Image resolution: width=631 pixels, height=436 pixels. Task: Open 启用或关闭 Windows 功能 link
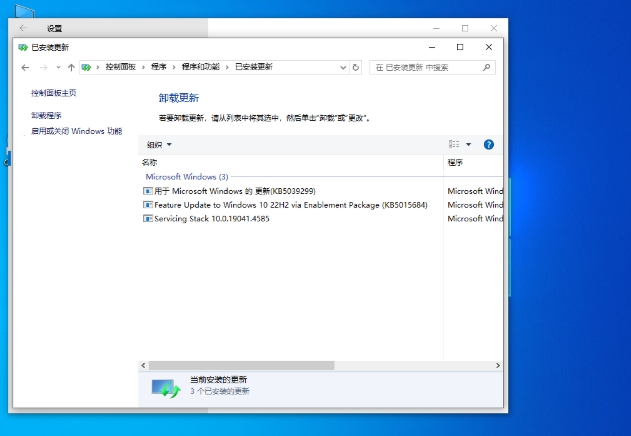[x=76, y=131]
